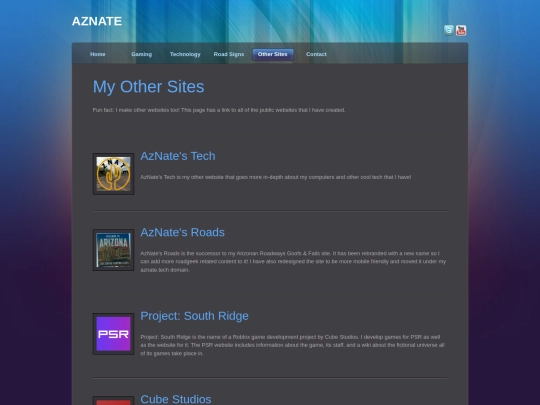Go to the Home menu item
The image size is (540, 405).
coord(98,54)
